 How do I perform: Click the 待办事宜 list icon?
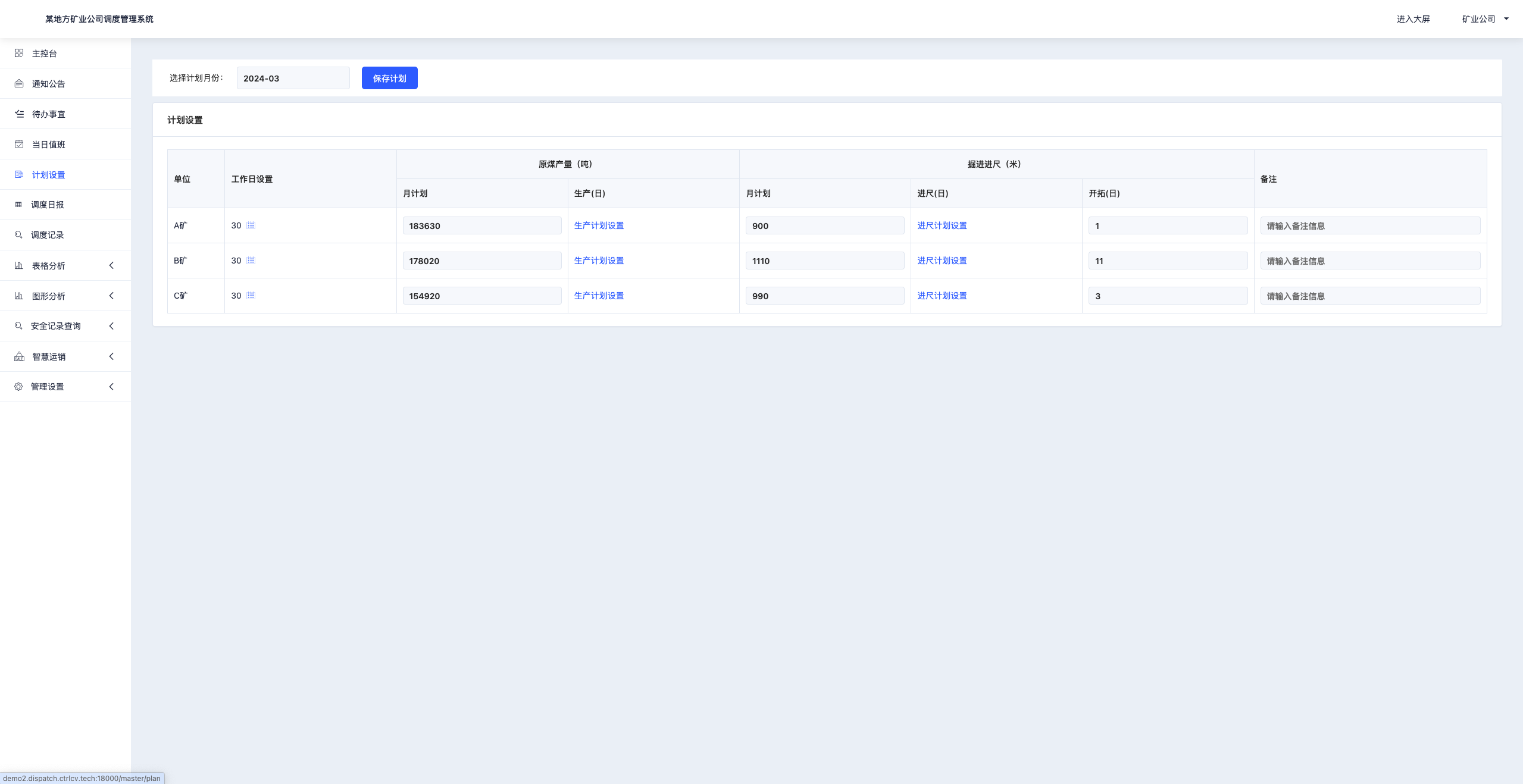tap(19, 114)
